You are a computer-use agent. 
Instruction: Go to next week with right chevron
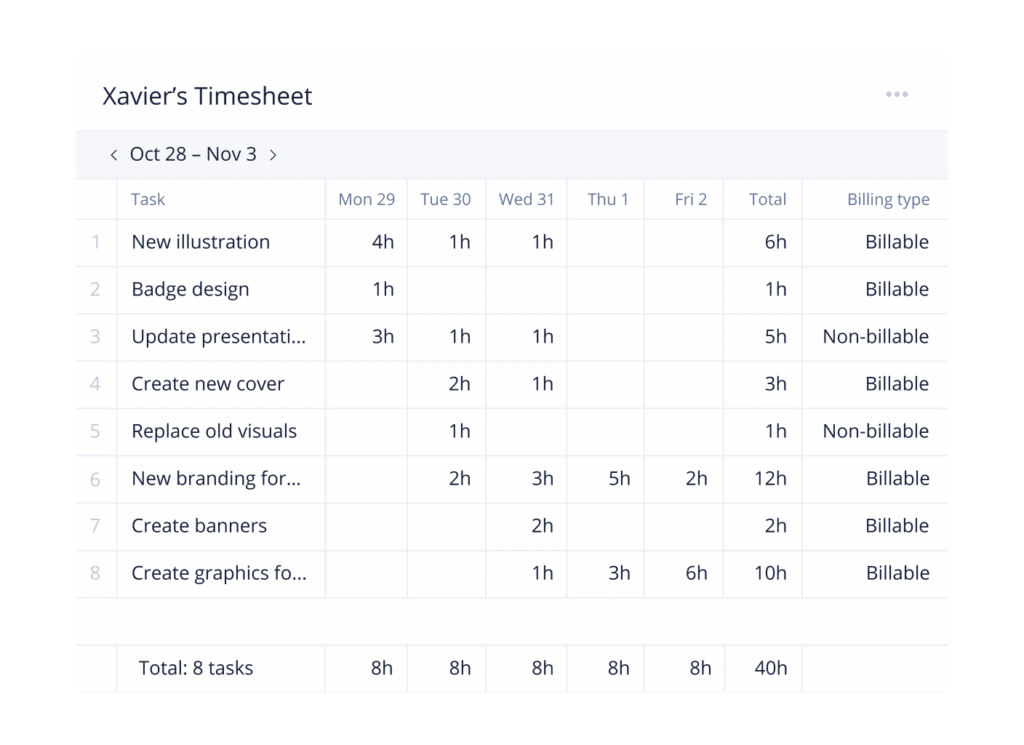tap(273, 155)
